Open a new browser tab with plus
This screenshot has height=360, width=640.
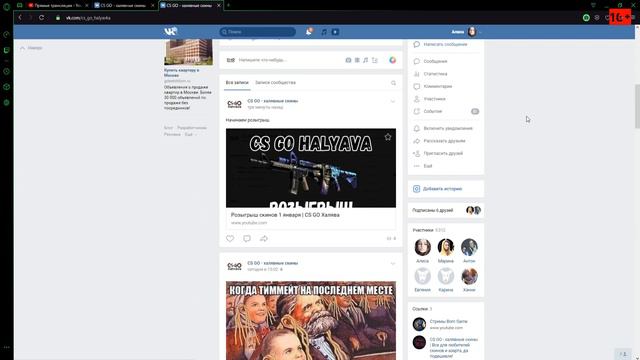click(x=228, y=5)
